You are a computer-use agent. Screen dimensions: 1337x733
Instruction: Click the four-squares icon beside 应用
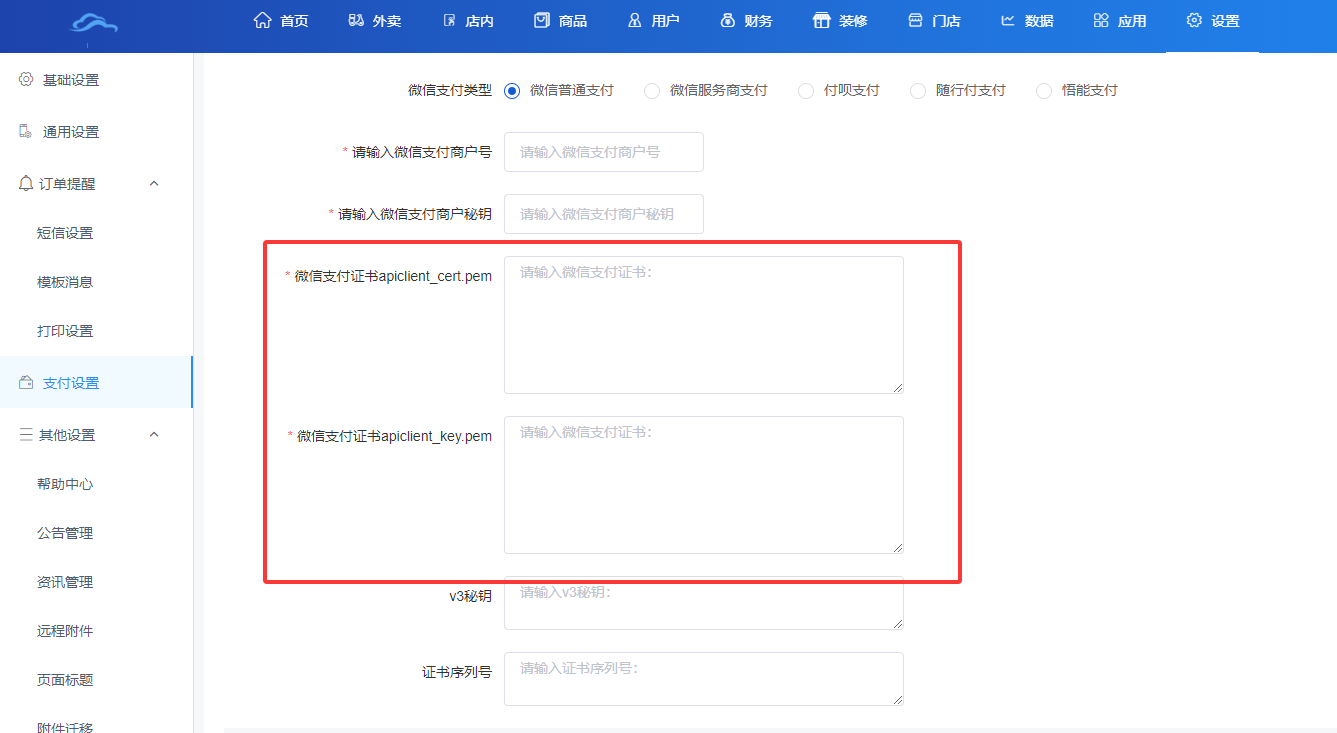pyautogui.click(x=1101, y=20)
